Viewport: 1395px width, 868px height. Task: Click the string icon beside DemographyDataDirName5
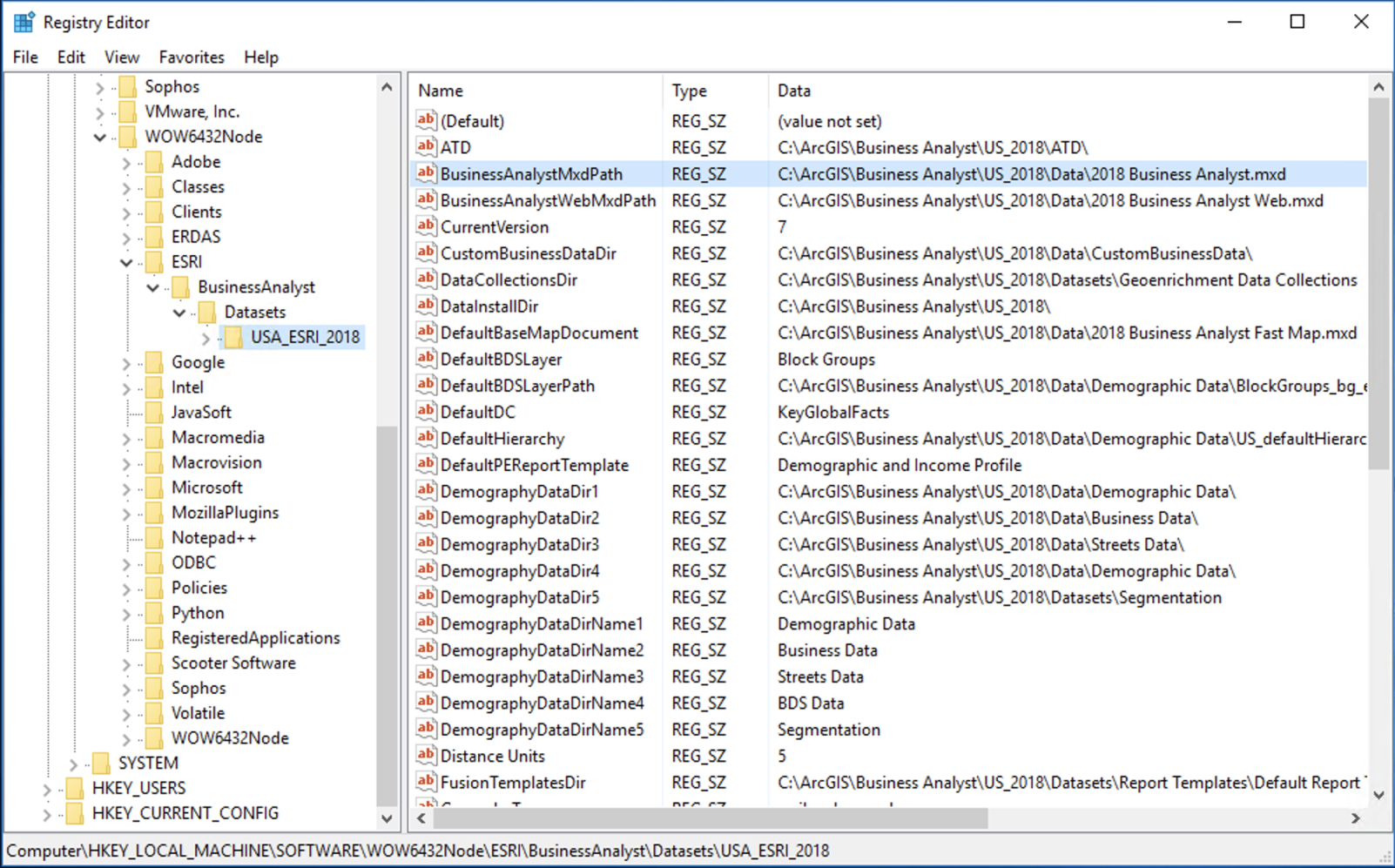pyautogui.click(x=426, y=729)
